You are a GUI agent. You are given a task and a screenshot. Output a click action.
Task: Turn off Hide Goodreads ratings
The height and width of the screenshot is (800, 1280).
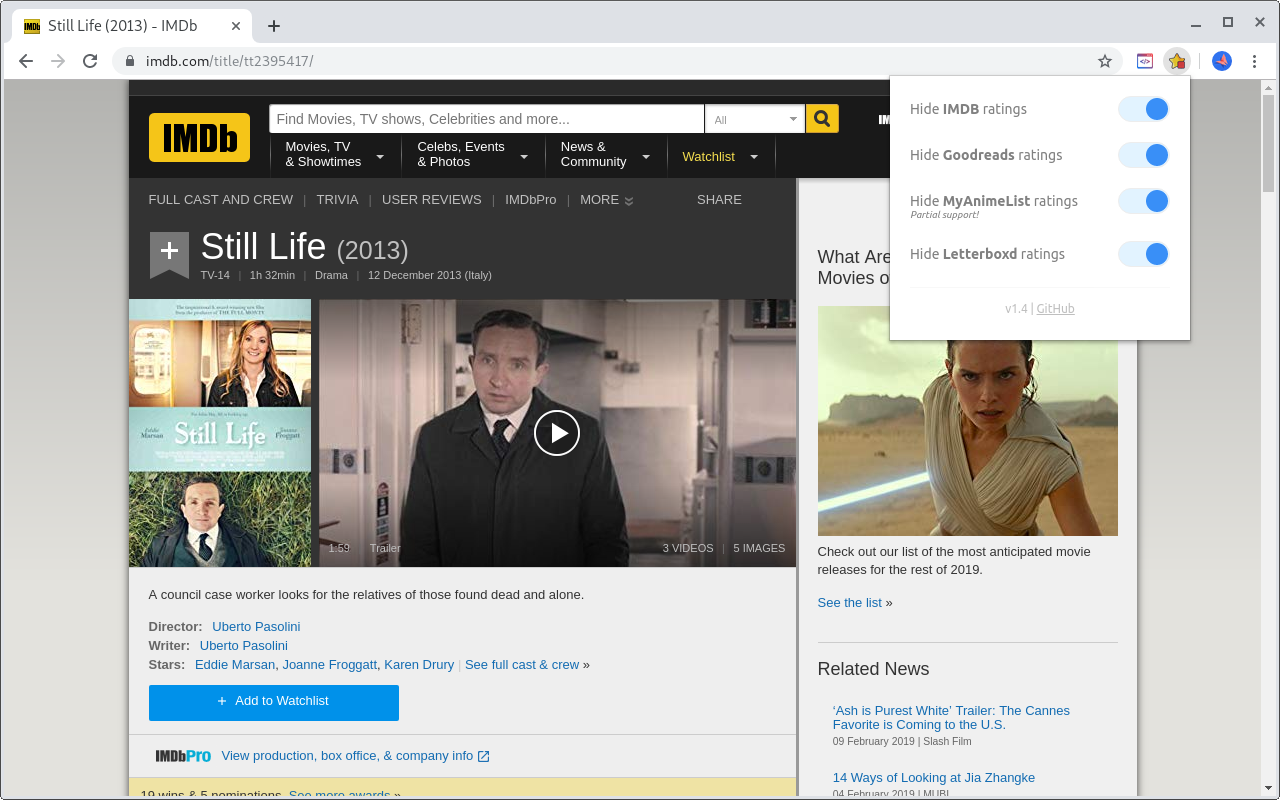click(x=1143, y=155)
